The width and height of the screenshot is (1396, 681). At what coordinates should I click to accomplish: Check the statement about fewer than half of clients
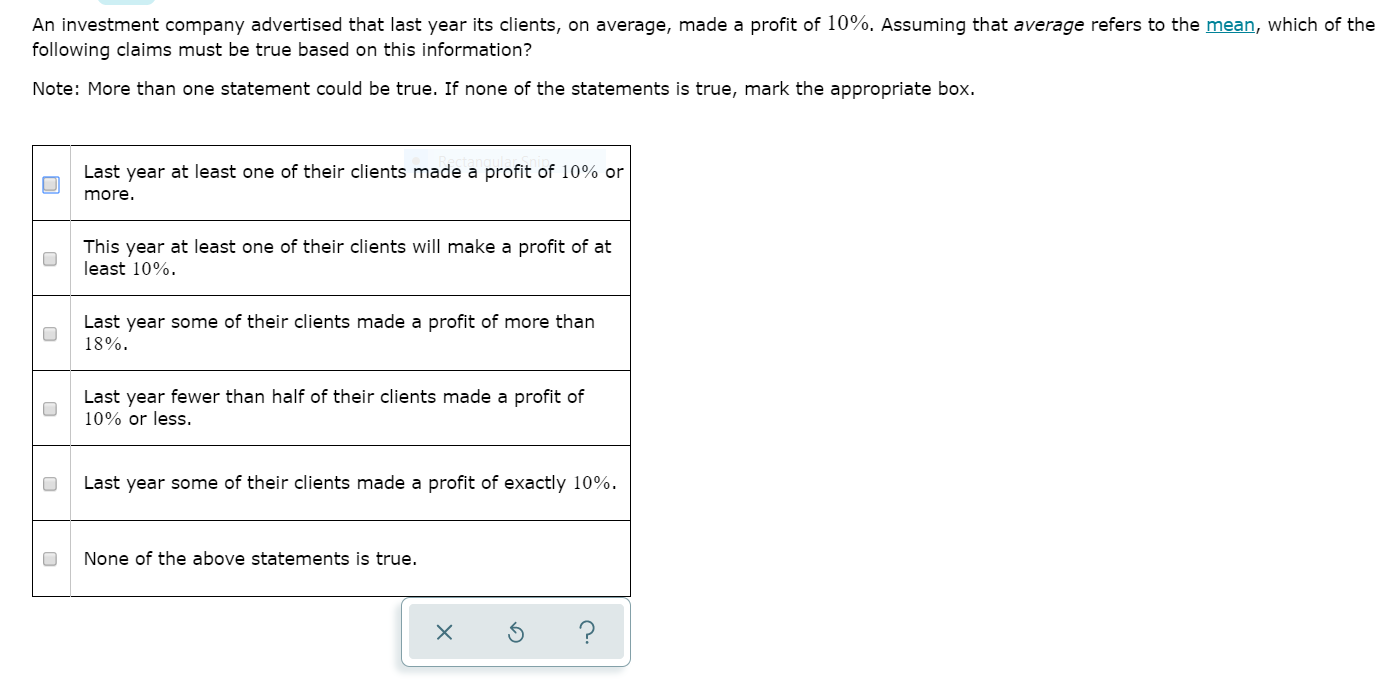point(50,408)
